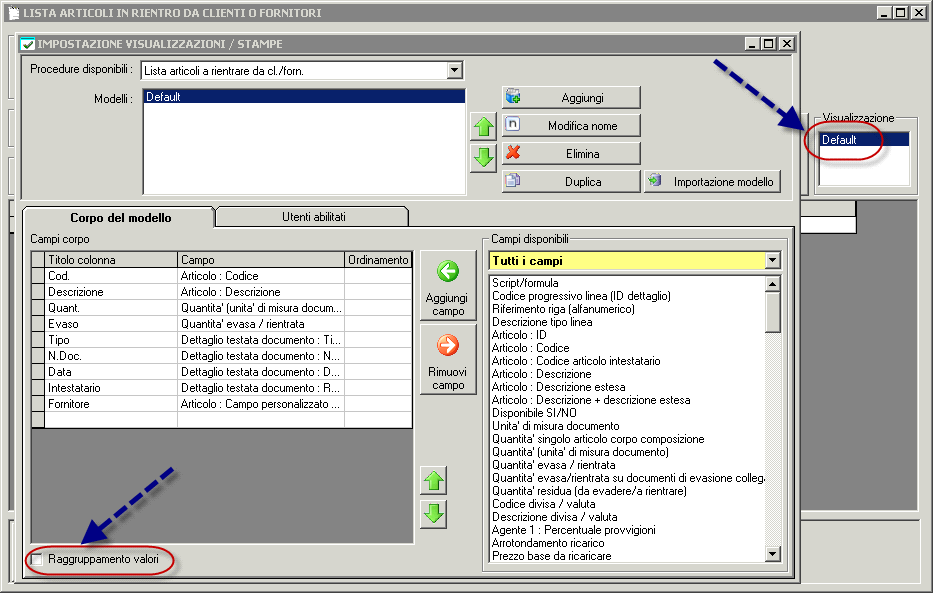
Task: Minimize the Lista Articoli in Rientro window
Action: pyautogui.click(x=884, y=12)
